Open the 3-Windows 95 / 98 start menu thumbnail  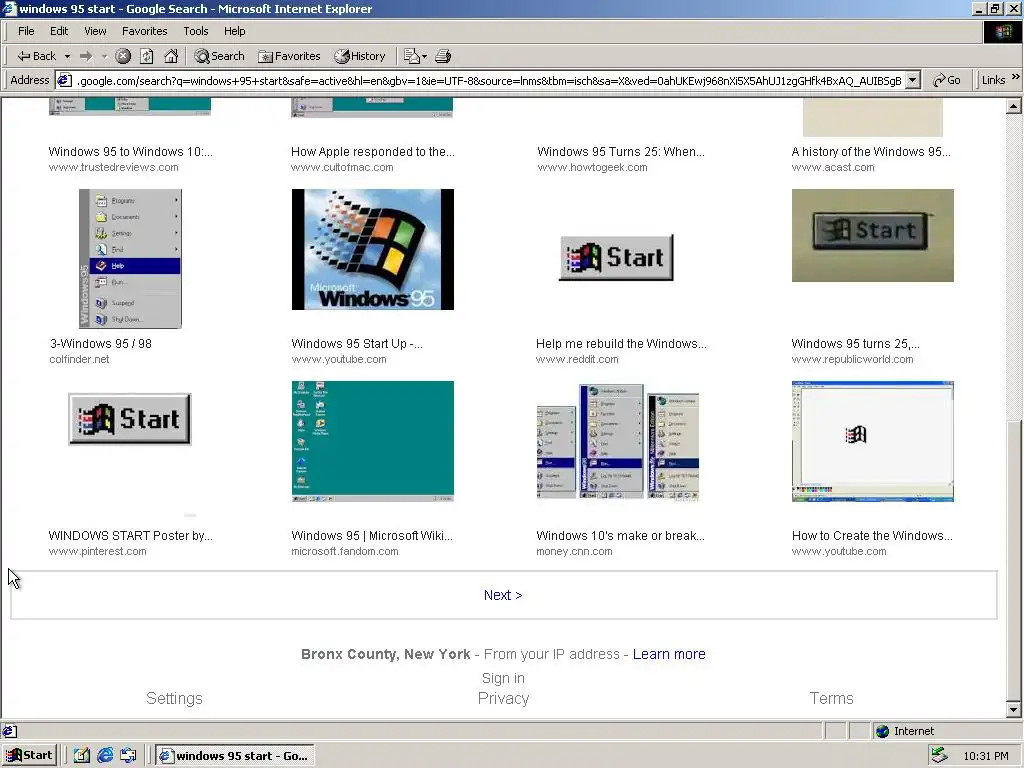click(130, 259)
